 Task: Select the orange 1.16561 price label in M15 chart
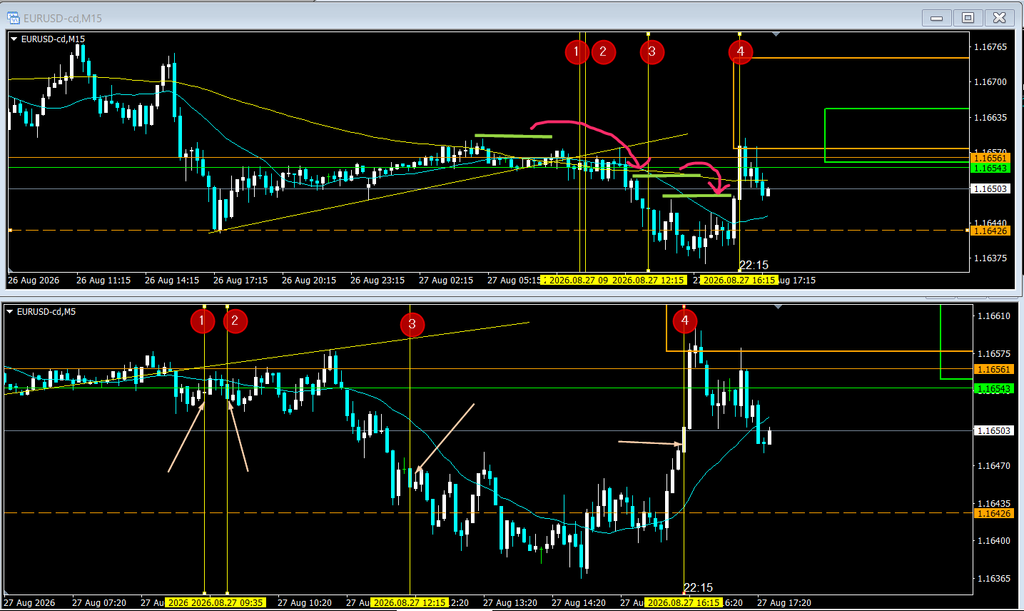click(991, 158)
